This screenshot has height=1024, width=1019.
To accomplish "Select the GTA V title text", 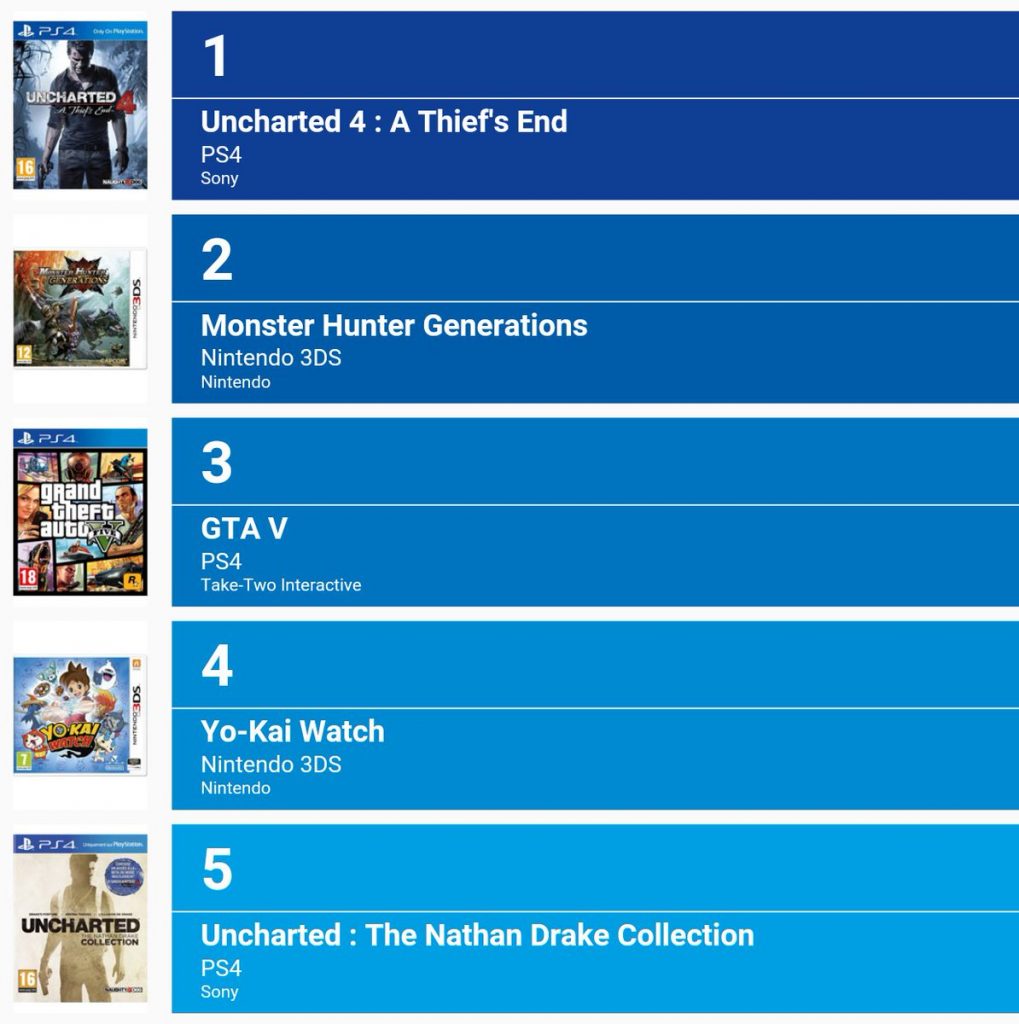I will pos(244,528).
